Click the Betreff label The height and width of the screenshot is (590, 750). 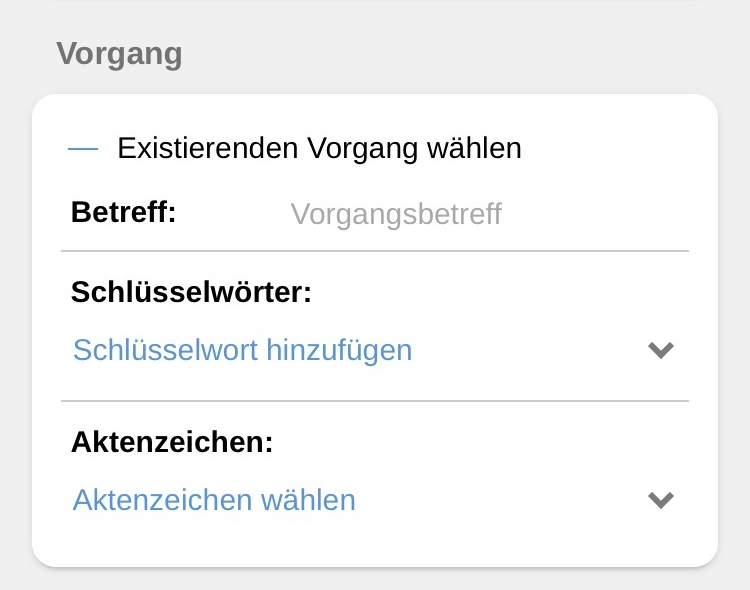123,212
